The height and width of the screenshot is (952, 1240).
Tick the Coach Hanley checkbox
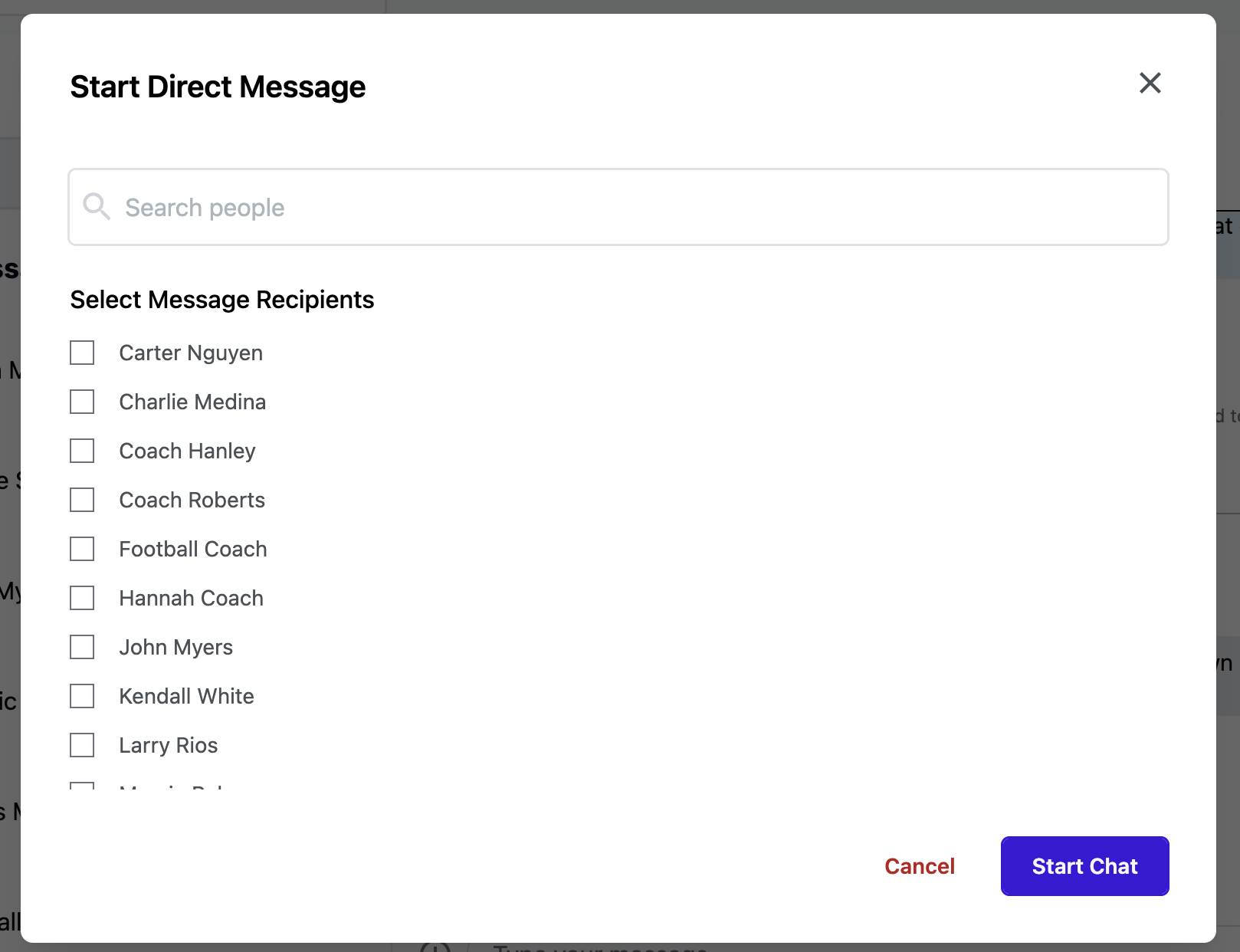coord(82,451)
